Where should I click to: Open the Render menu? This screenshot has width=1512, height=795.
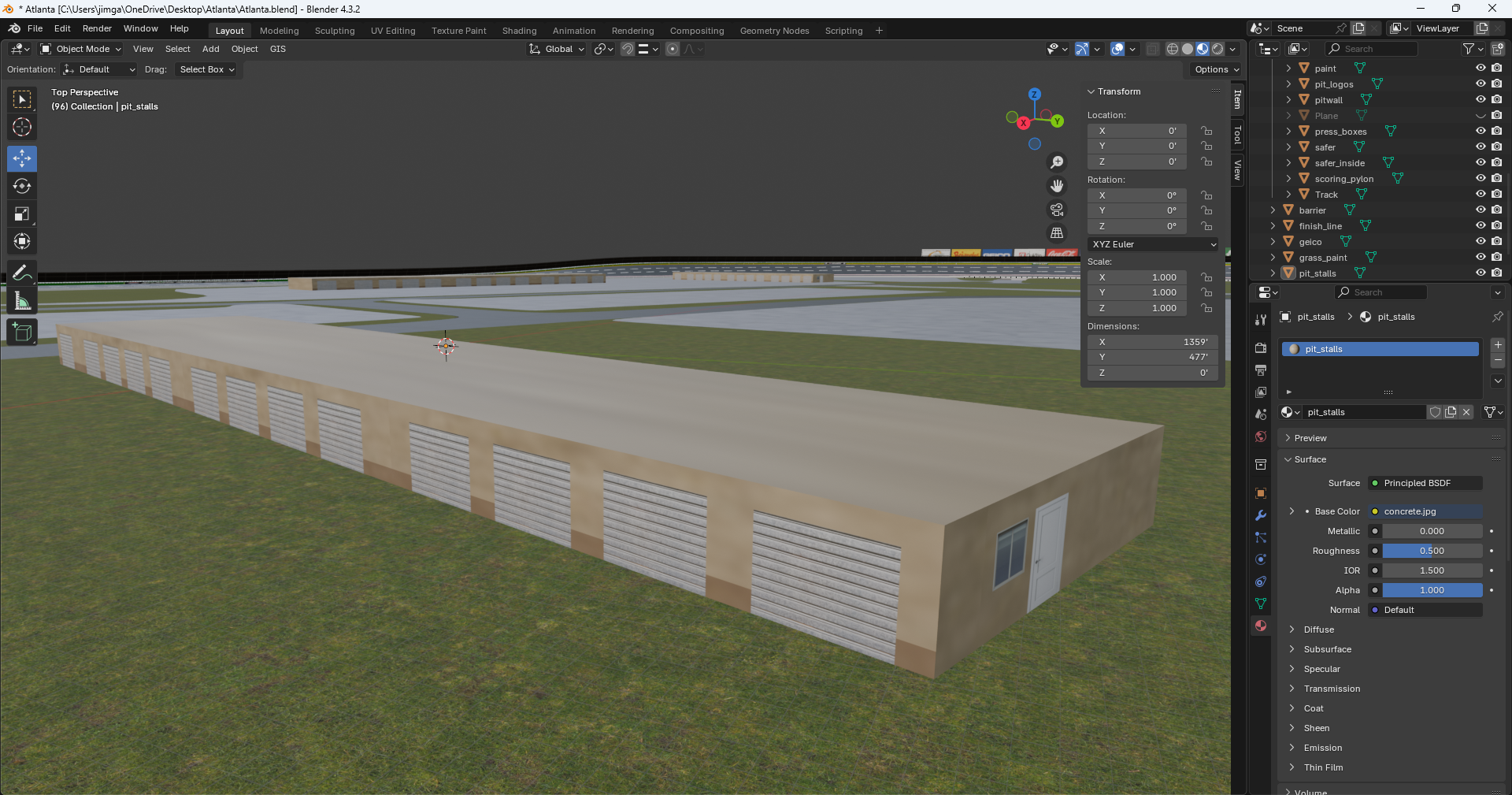pyautogui.click(x=97, y=28)
